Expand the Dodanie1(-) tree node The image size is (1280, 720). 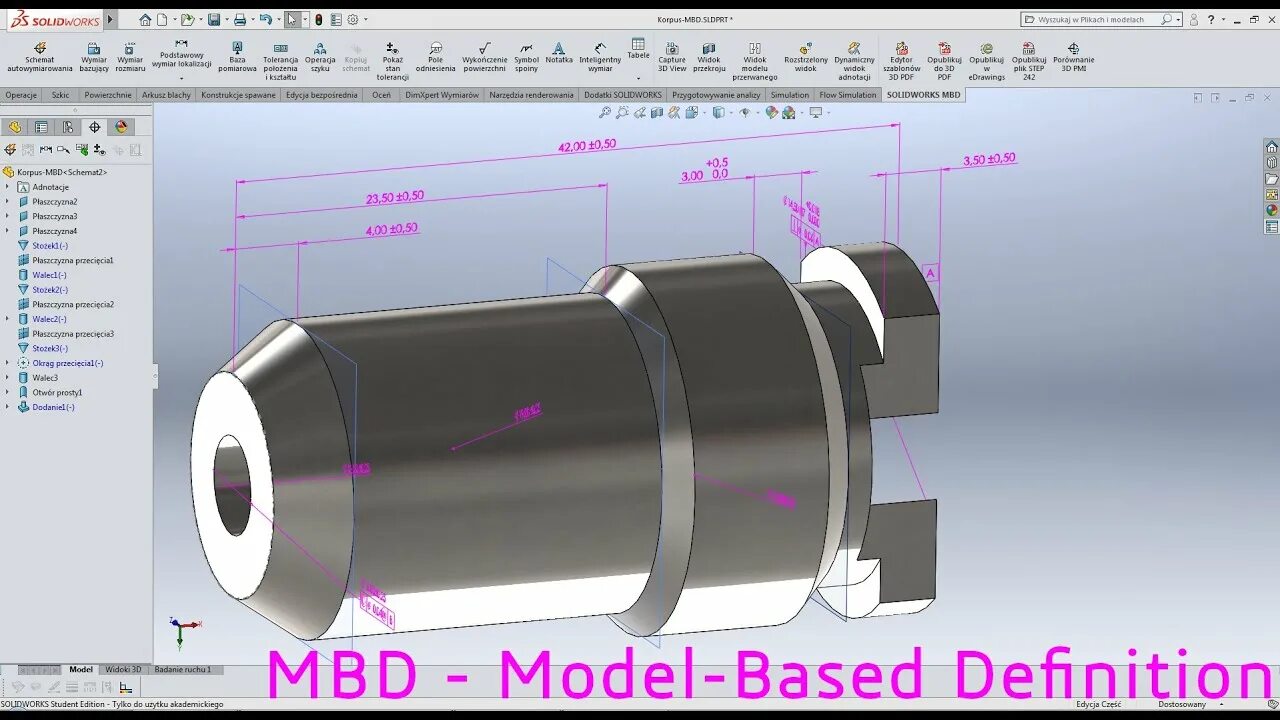pyautogui.click(x=7, y=407)
